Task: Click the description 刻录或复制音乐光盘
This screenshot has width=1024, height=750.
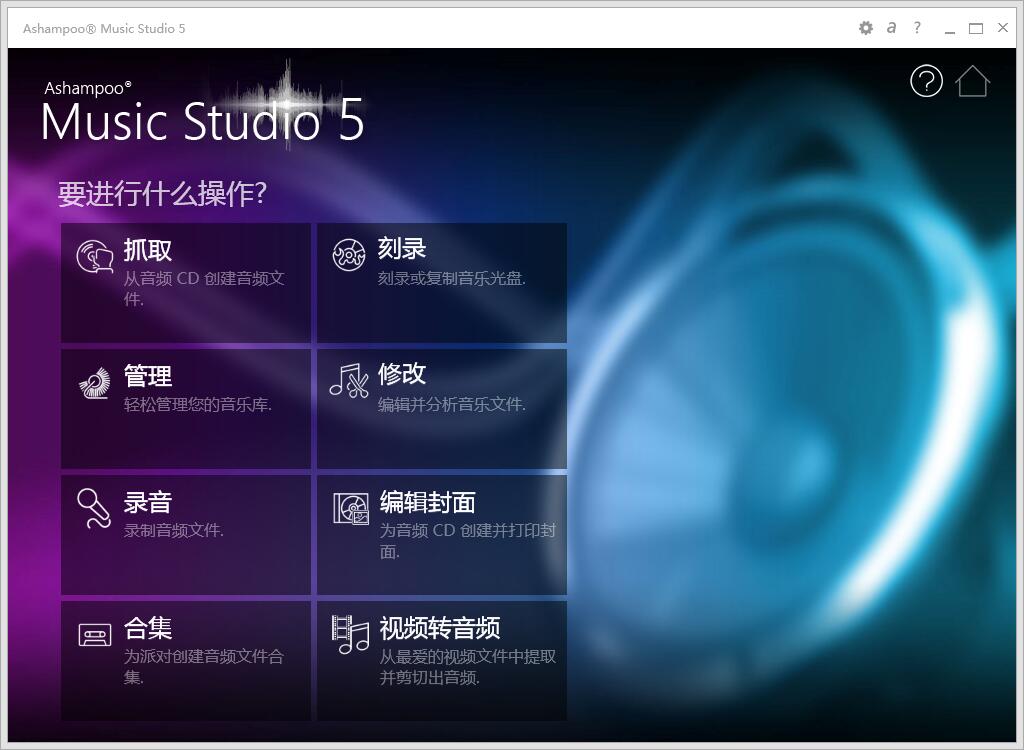Action: point(452,278)
